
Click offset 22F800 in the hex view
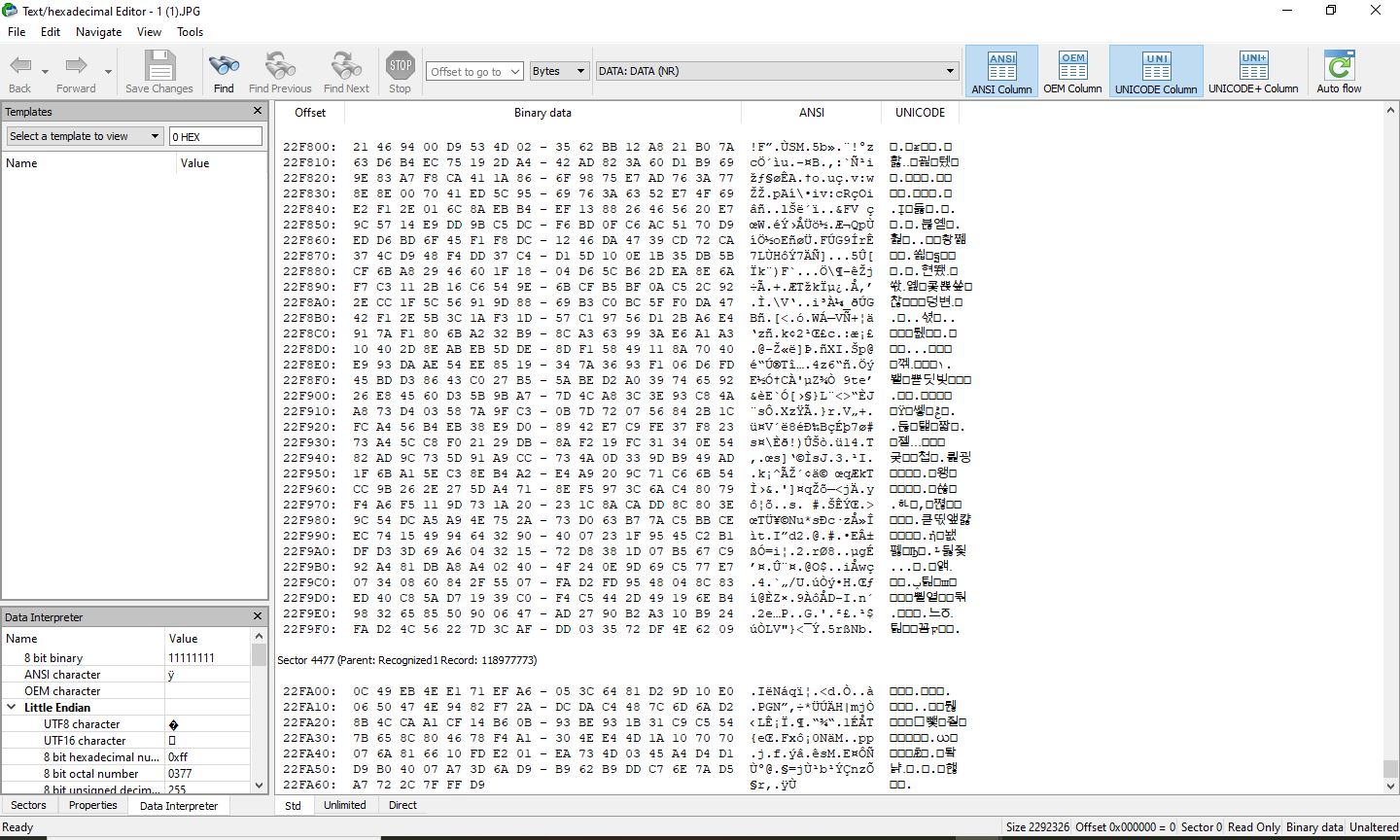[309, 147]
